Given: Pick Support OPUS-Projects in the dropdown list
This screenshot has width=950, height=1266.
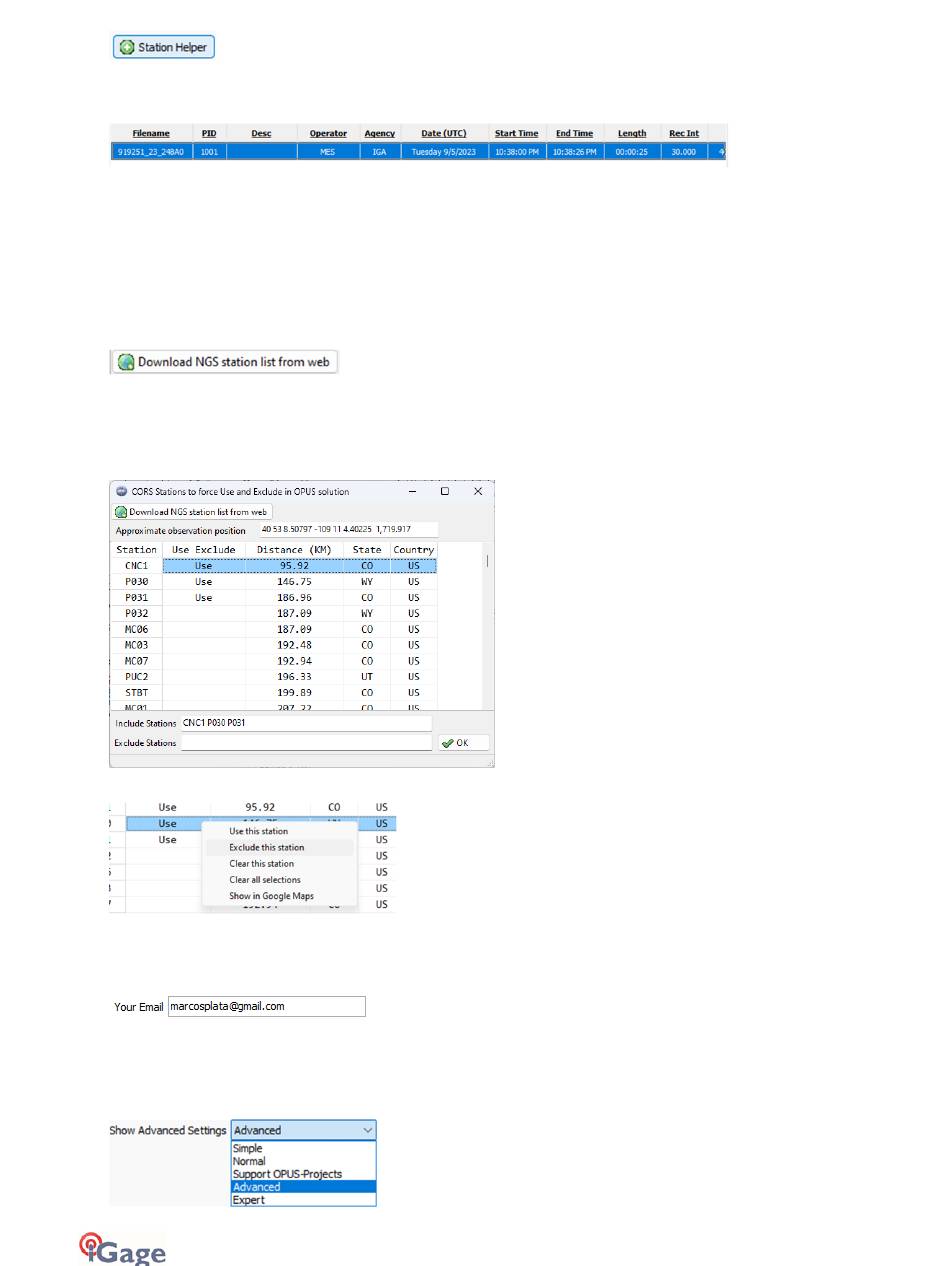Looking at the screenshot, I should coord(287,1174).
